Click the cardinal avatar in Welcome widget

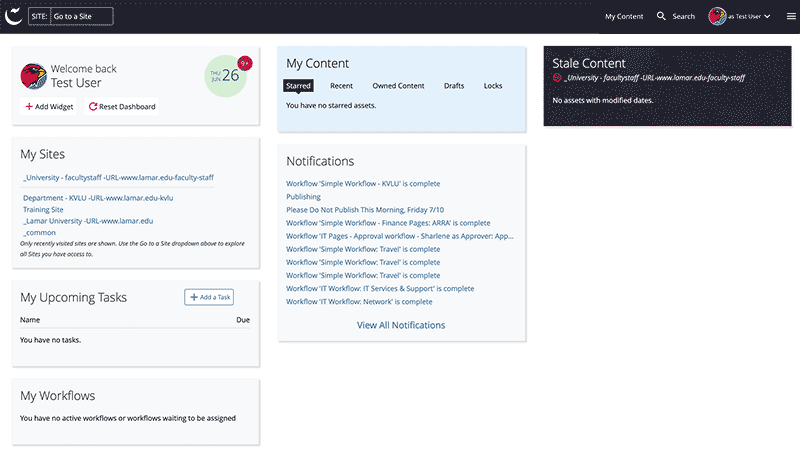click(x=34, y=76)
